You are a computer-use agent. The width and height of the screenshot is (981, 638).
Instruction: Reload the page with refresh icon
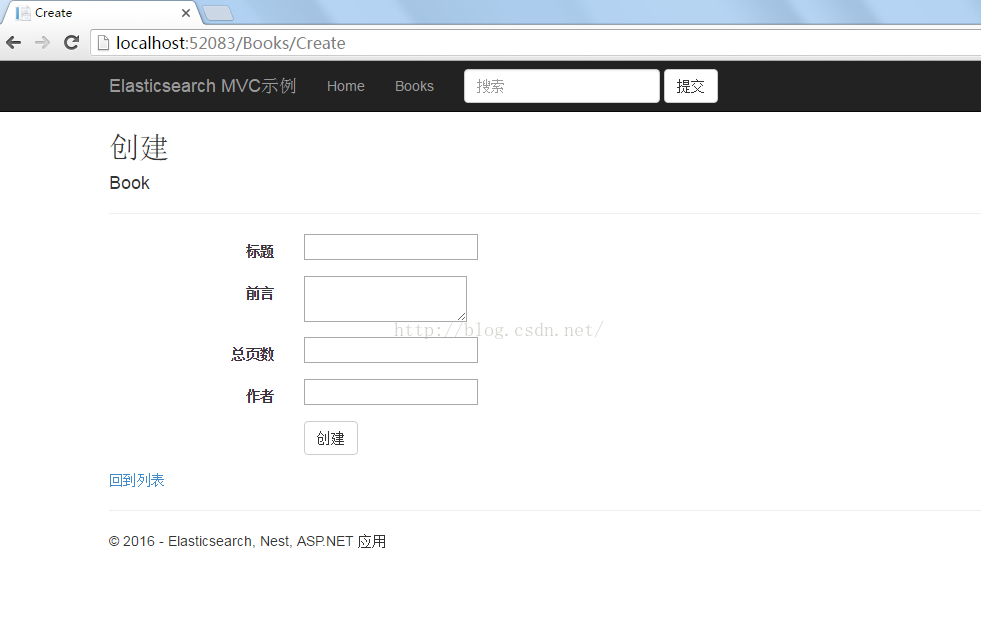pyautogui.click(x=71, y=43)
